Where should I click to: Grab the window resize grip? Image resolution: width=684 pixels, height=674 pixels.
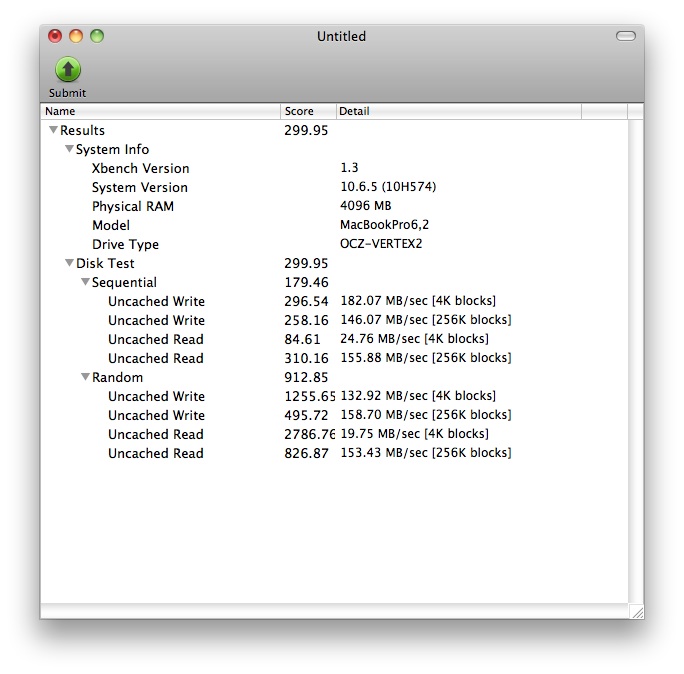point(637,612)
